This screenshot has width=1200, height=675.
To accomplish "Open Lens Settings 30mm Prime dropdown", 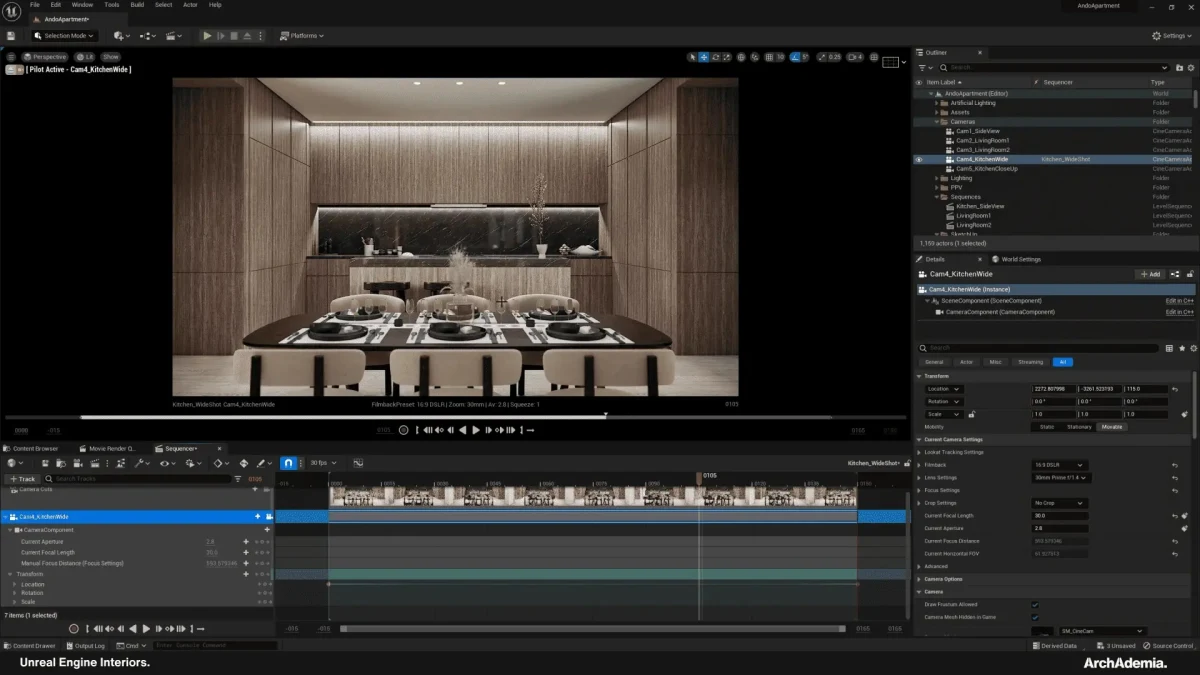I will 1061,478.
